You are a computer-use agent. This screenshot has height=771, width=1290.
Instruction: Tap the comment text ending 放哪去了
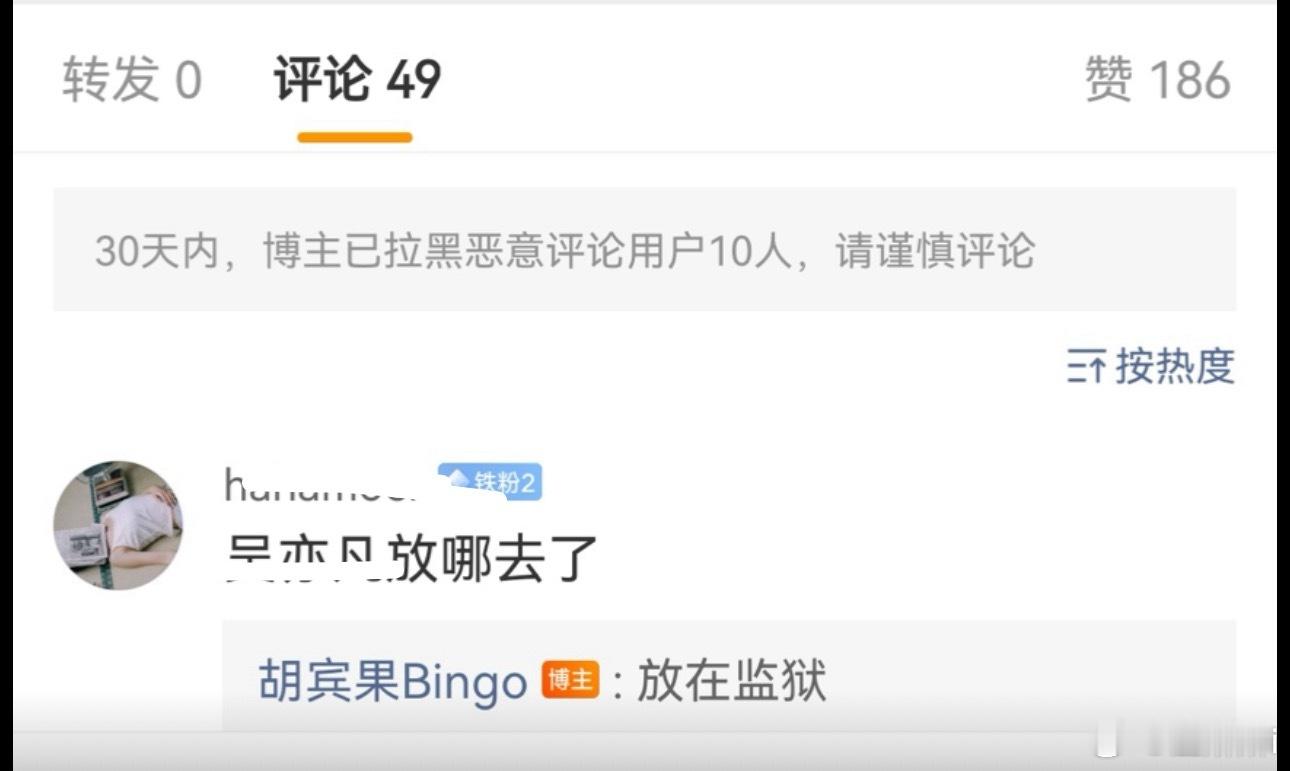click(x=410, y=558)
